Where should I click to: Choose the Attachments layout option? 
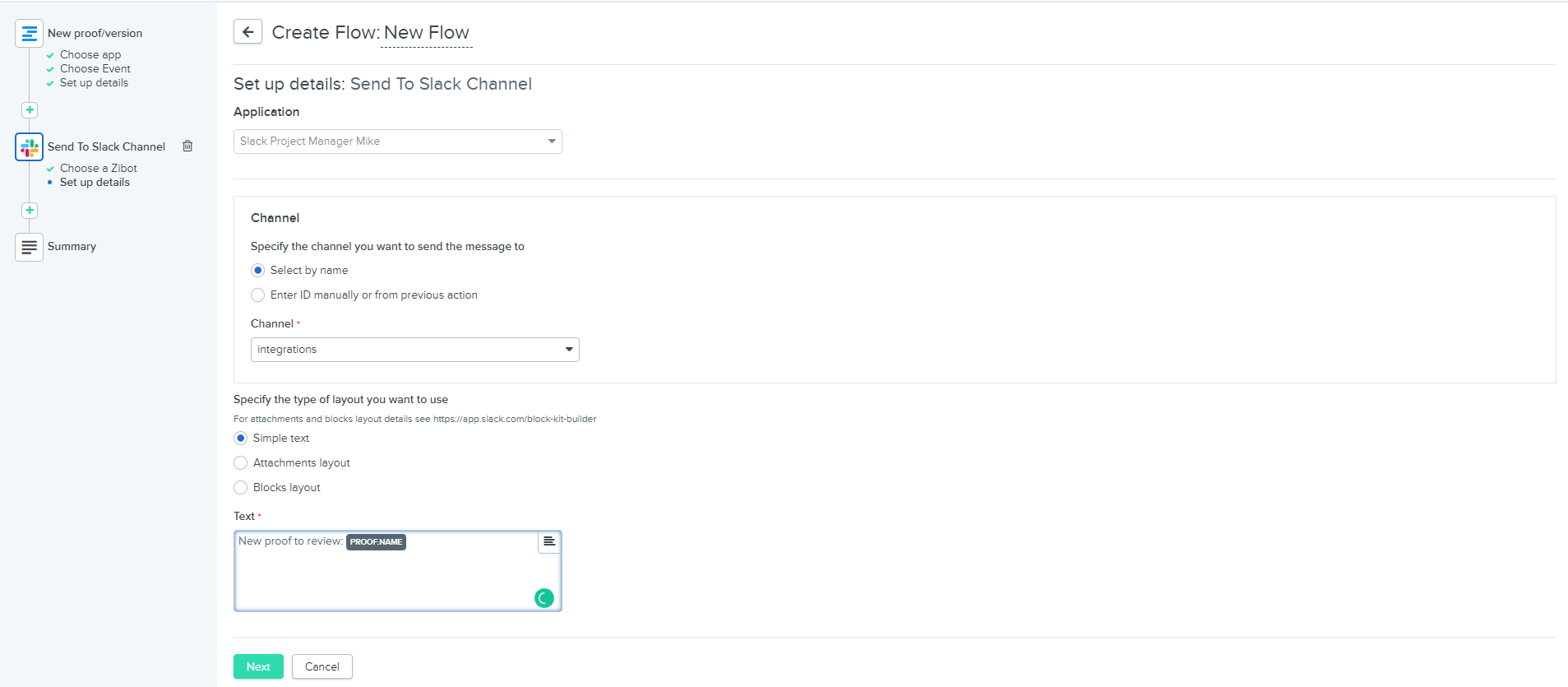click(x=241, y=463)
